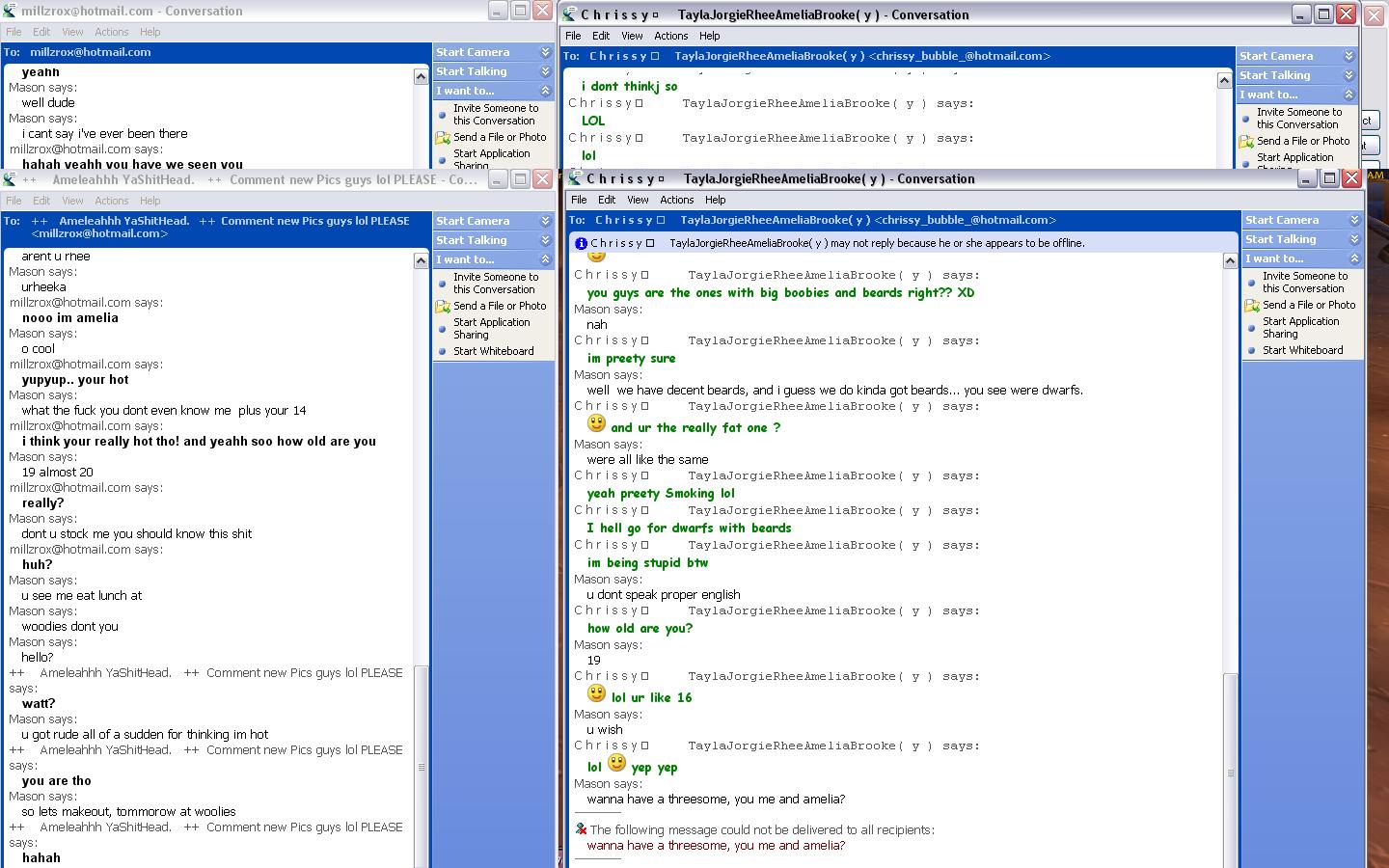
Task: Expand Start Camera in Chrissy offline-notice window
Action: pyautogui.click(x=1354, y=220)
